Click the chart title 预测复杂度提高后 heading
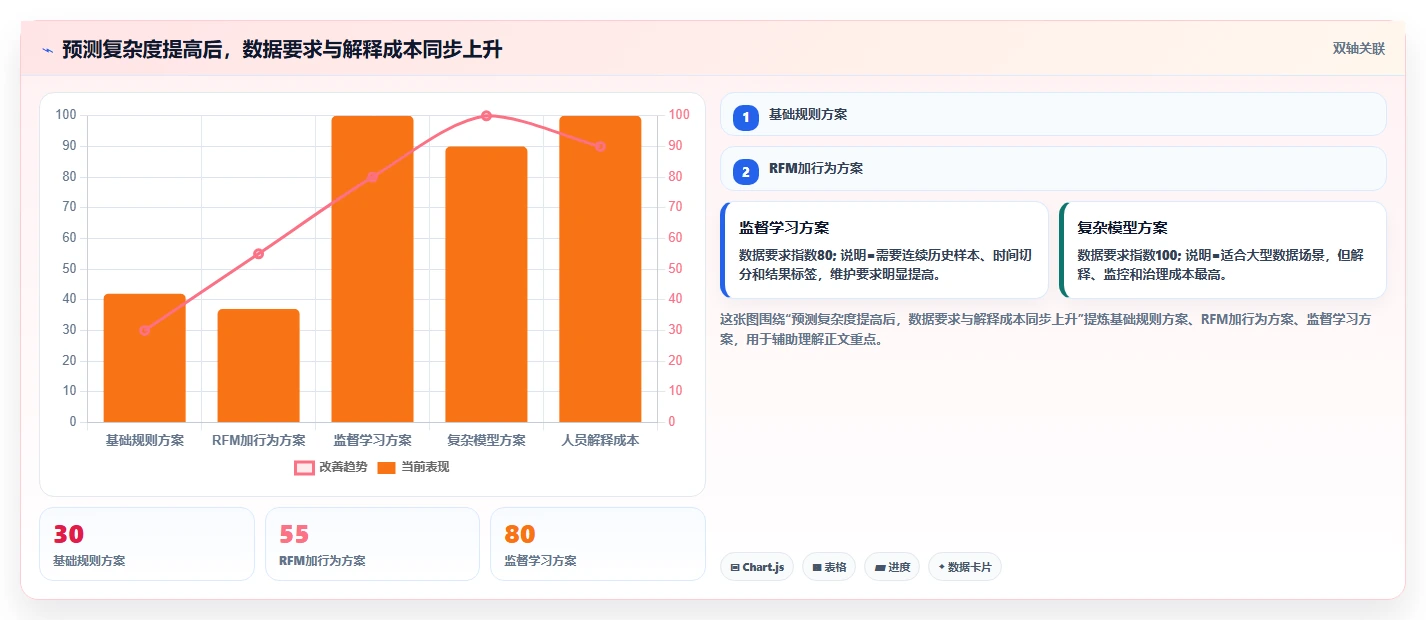 click(282, 49)
